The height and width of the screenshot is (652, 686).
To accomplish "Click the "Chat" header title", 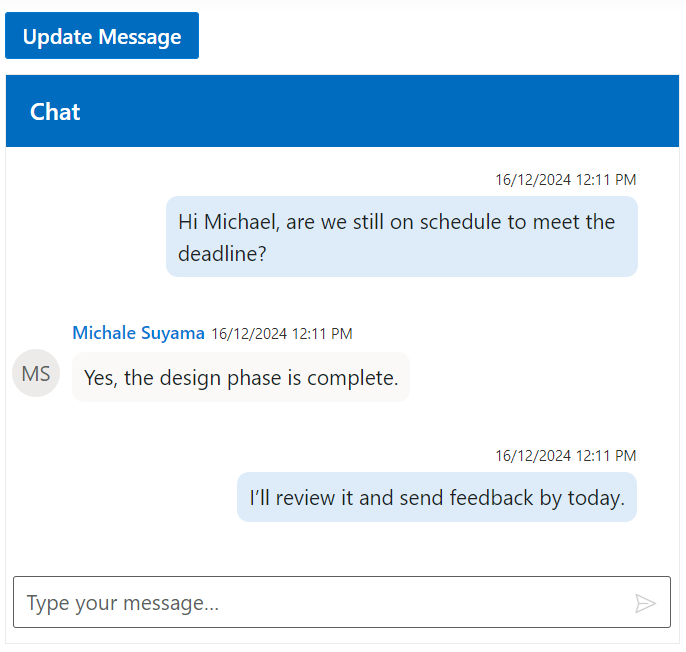I will (55, 111).
